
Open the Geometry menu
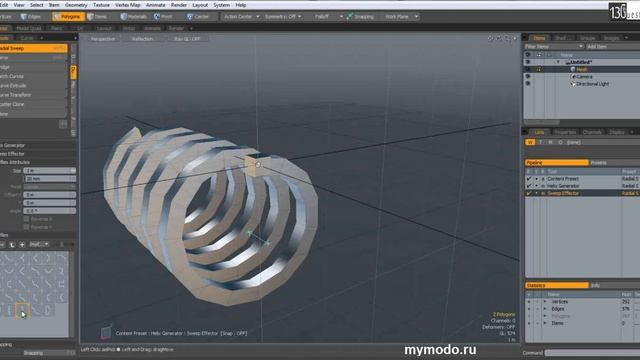click(76, 5)
